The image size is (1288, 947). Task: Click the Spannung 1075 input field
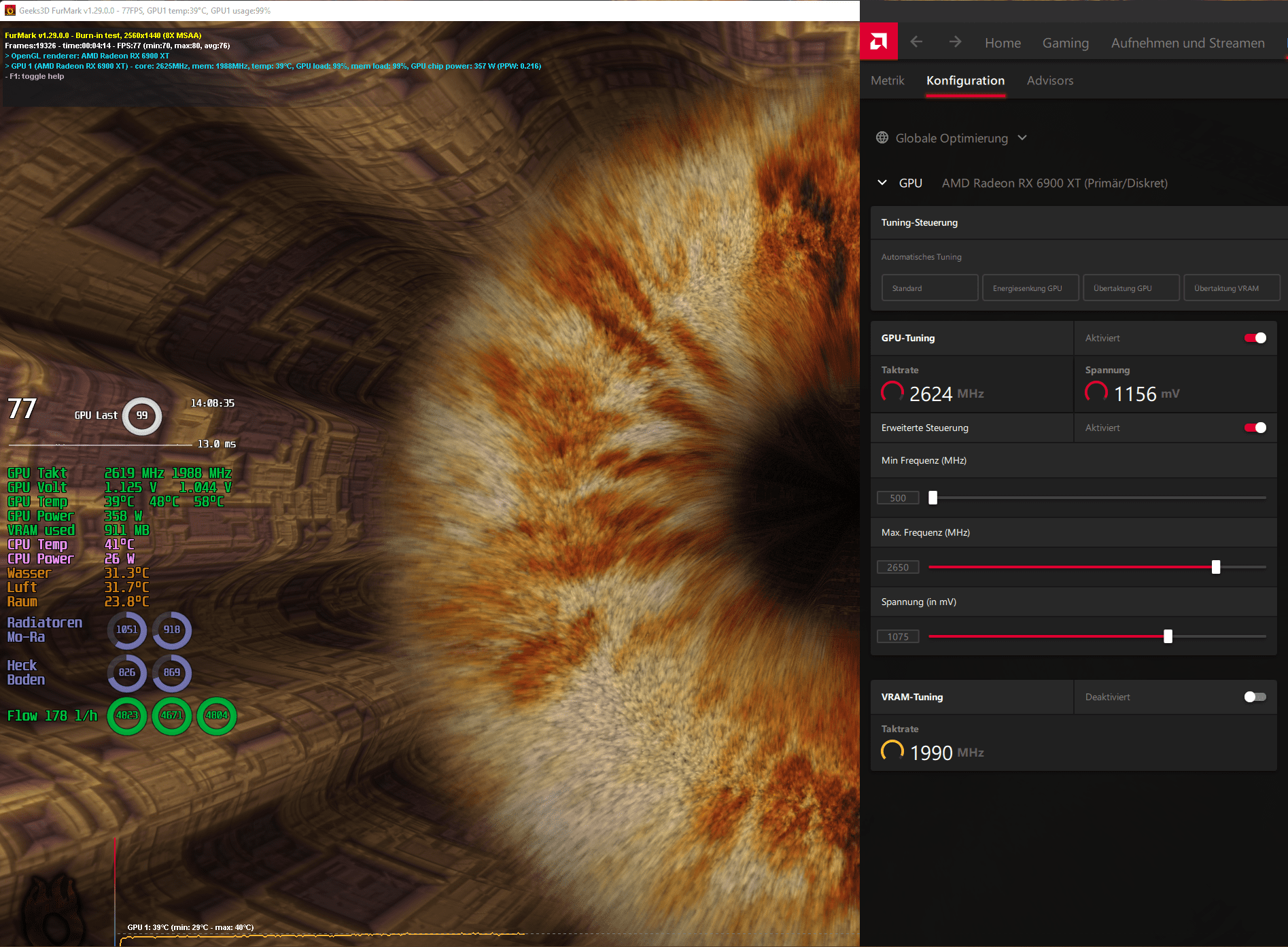coord(898,636)
